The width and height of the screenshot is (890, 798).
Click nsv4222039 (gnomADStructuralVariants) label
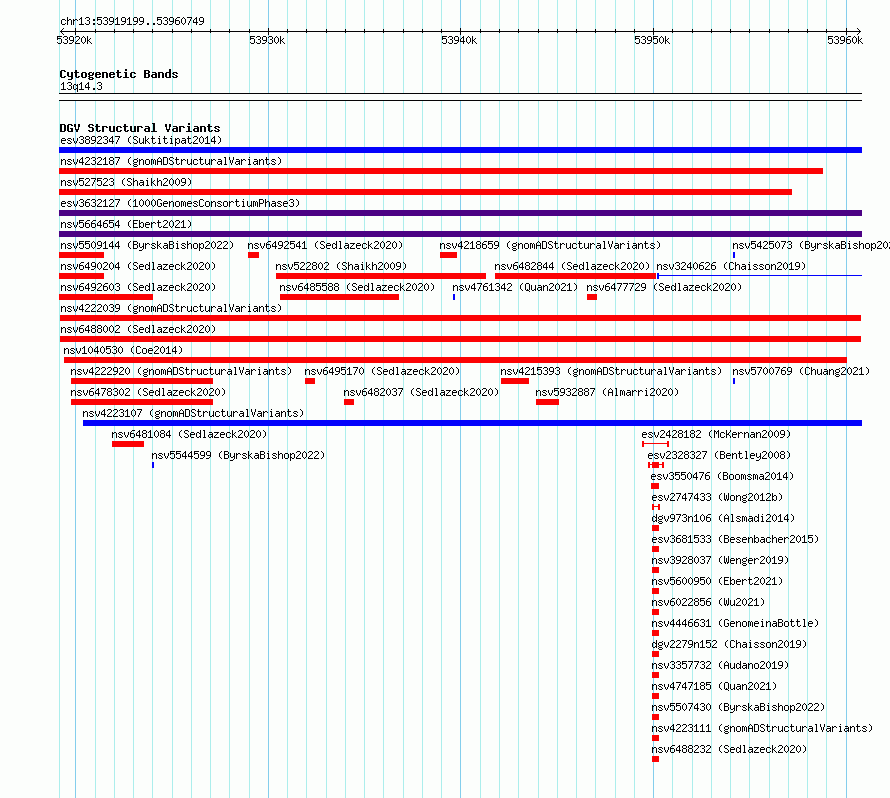171,308
